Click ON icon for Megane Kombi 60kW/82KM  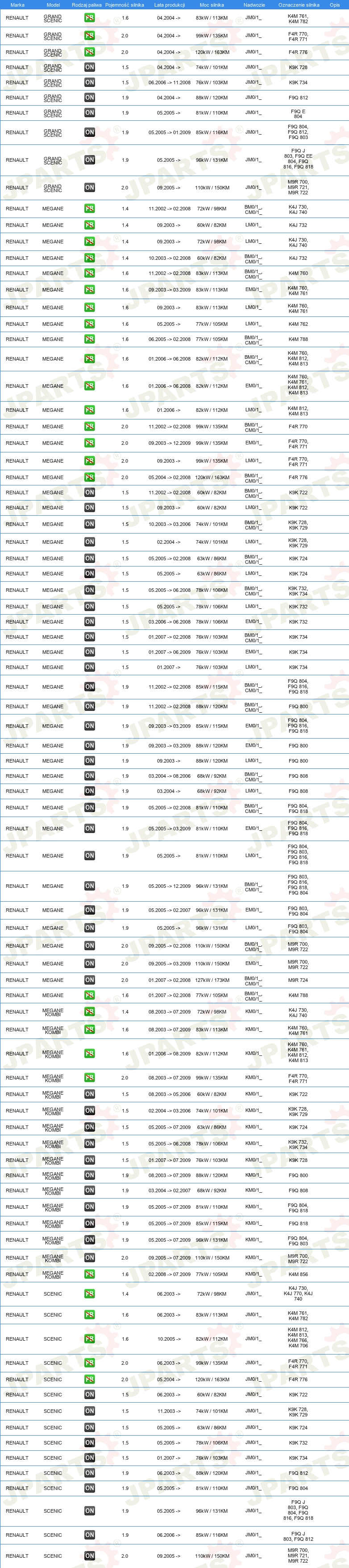point(90,1094)
